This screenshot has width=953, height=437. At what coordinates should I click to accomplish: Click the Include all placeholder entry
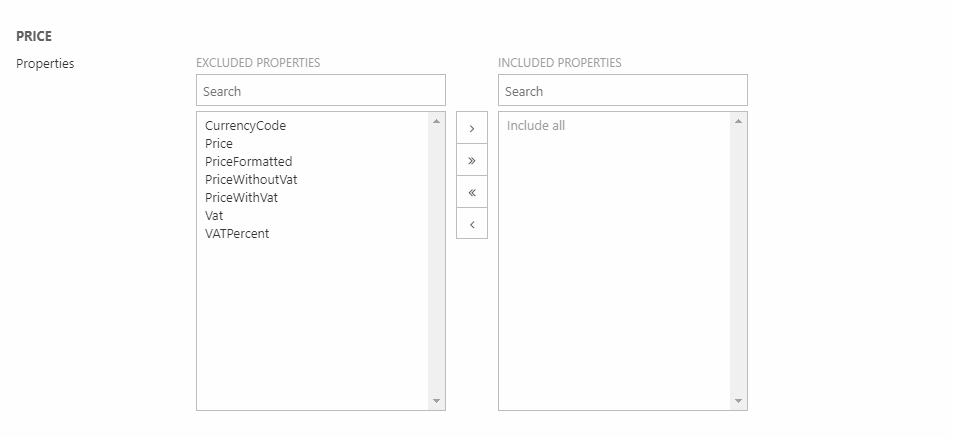[x=536, y=126]
